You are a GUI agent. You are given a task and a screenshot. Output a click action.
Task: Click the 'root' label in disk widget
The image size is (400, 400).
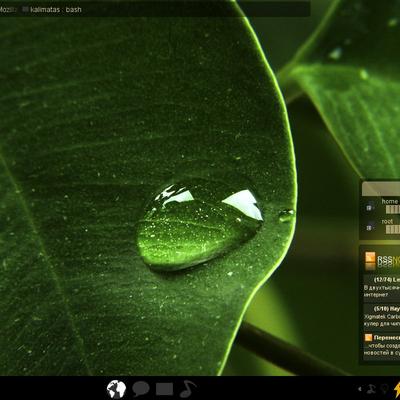coord(387,221)
